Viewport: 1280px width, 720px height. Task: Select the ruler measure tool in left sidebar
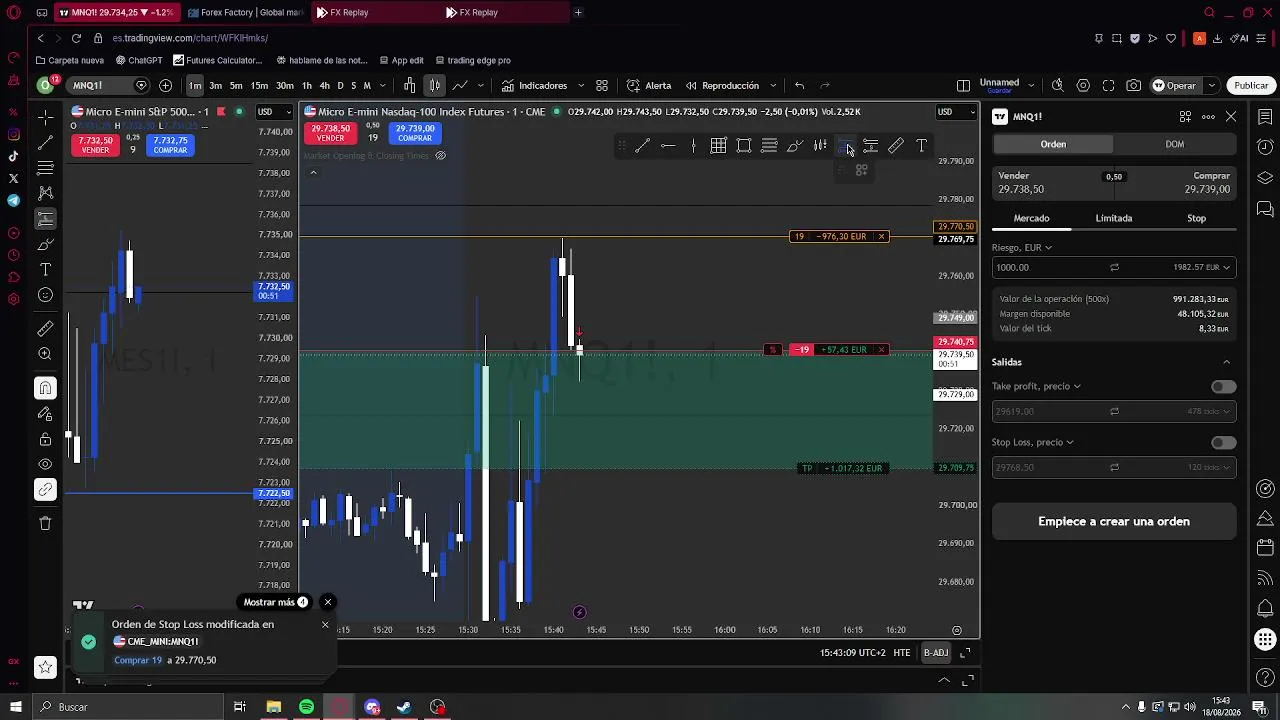45,329
